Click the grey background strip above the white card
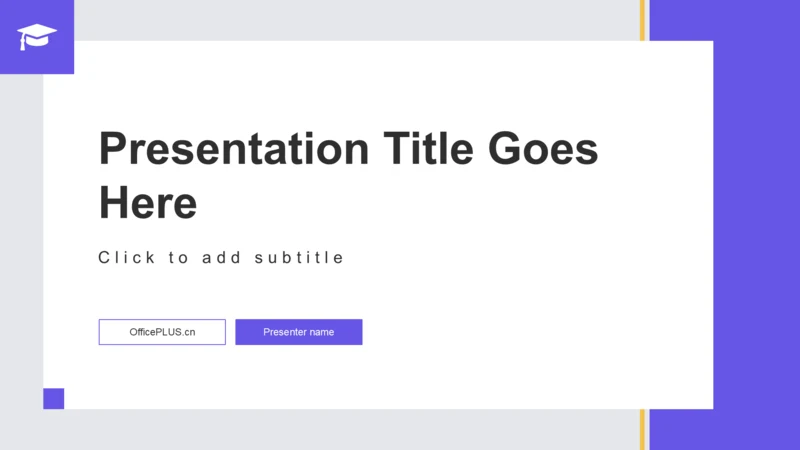Viewport: 800px width, 450px height. [x=350, y=20]
